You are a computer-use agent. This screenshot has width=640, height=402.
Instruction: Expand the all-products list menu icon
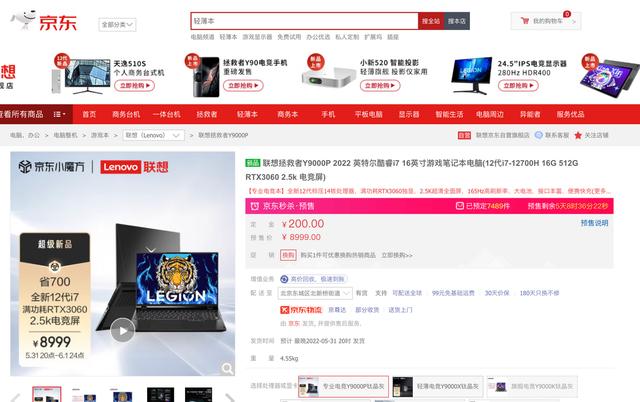(x=59, y=114)
